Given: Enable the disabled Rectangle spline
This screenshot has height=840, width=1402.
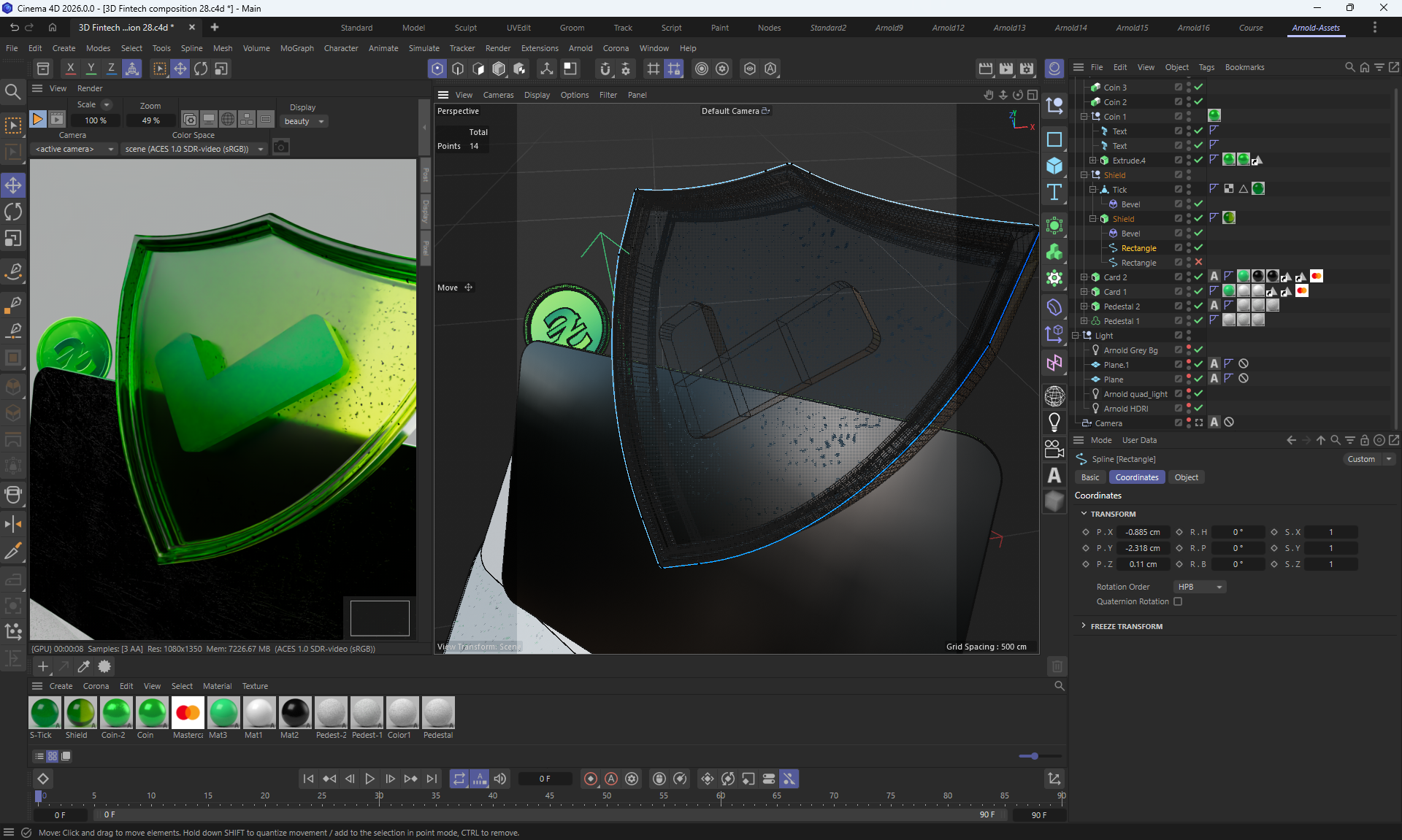Looking at the screenshot, I should click(1198, 262).
